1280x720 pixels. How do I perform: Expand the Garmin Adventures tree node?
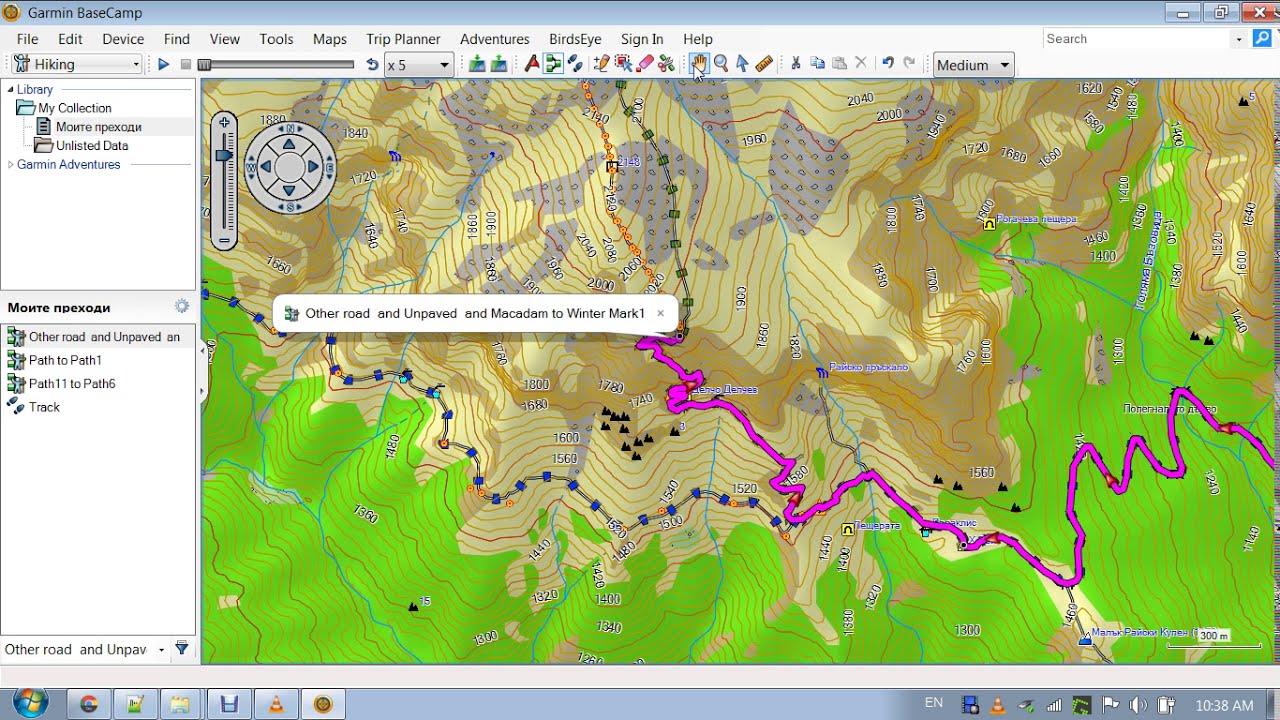pyautogui.click(x=11, y=164)
